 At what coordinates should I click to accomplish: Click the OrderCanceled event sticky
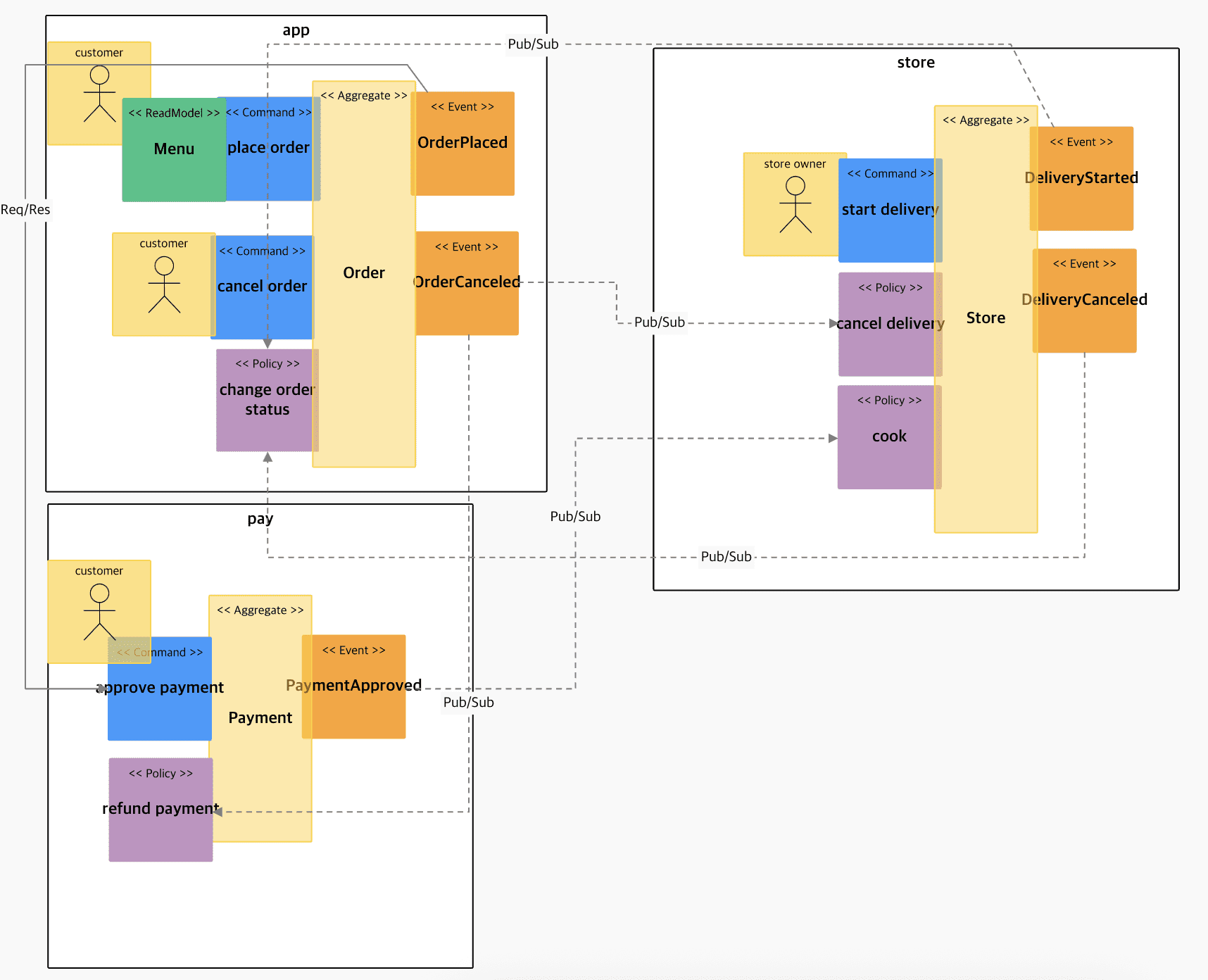click(x=467, y=283)
